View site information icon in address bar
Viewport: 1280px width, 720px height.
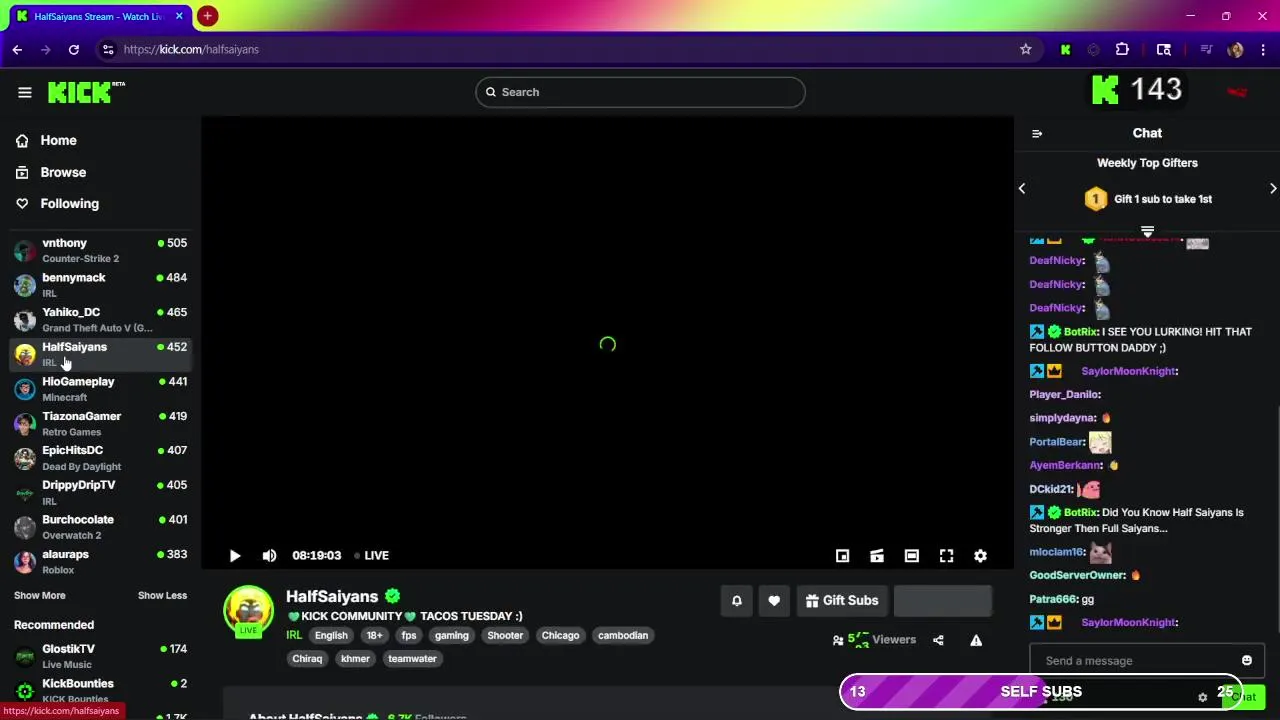coord(108,49)
